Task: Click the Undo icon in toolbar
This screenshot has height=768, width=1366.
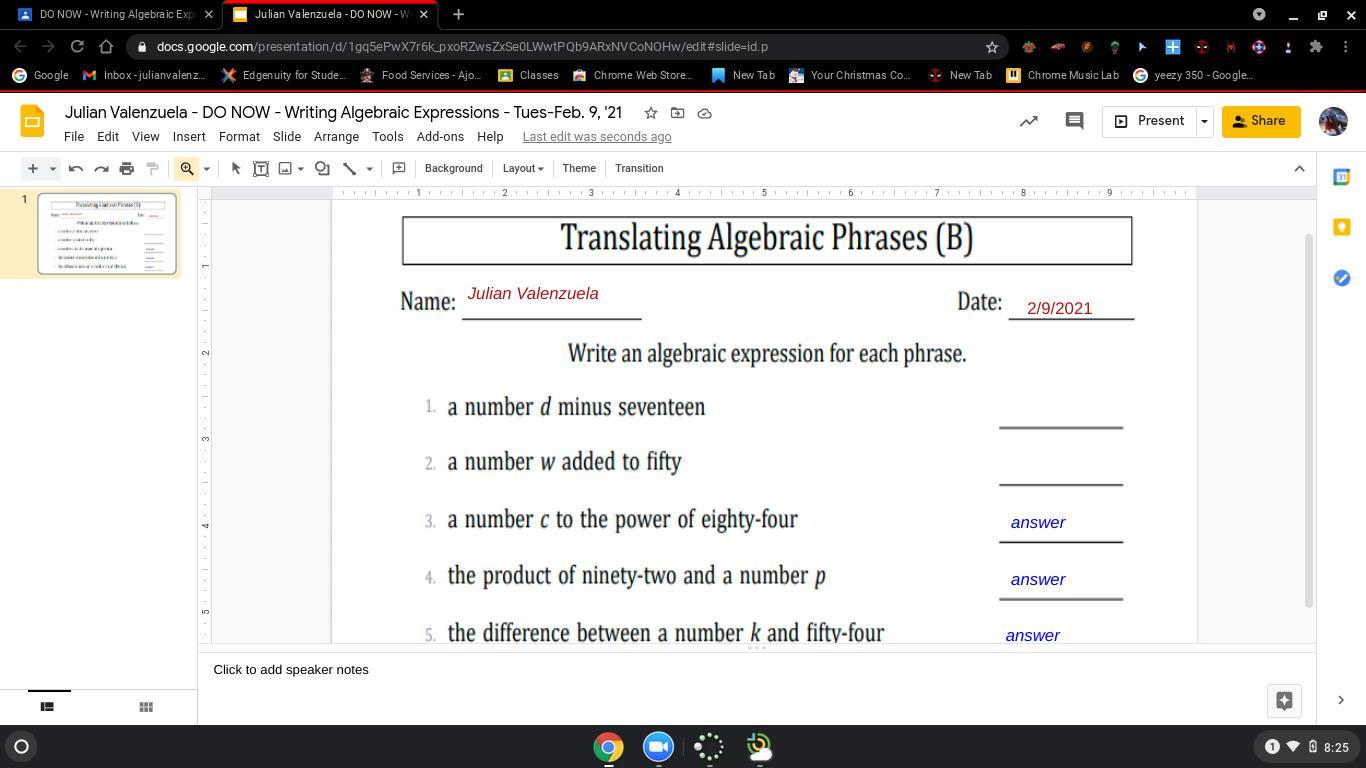Action: [76, 168]
